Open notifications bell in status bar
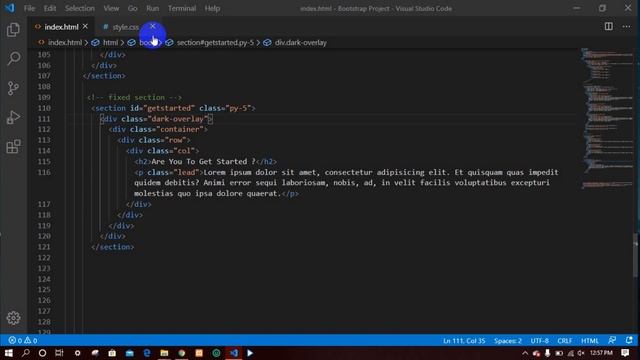640x360 pixels. (x=629, y=340)
